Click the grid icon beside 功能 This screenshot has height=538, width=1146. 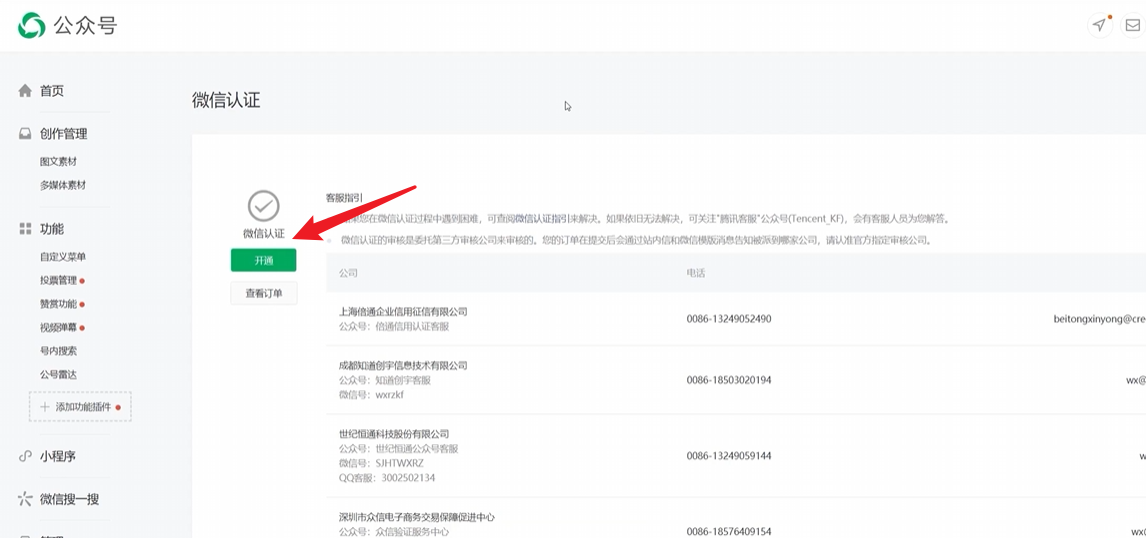(25, 229)
